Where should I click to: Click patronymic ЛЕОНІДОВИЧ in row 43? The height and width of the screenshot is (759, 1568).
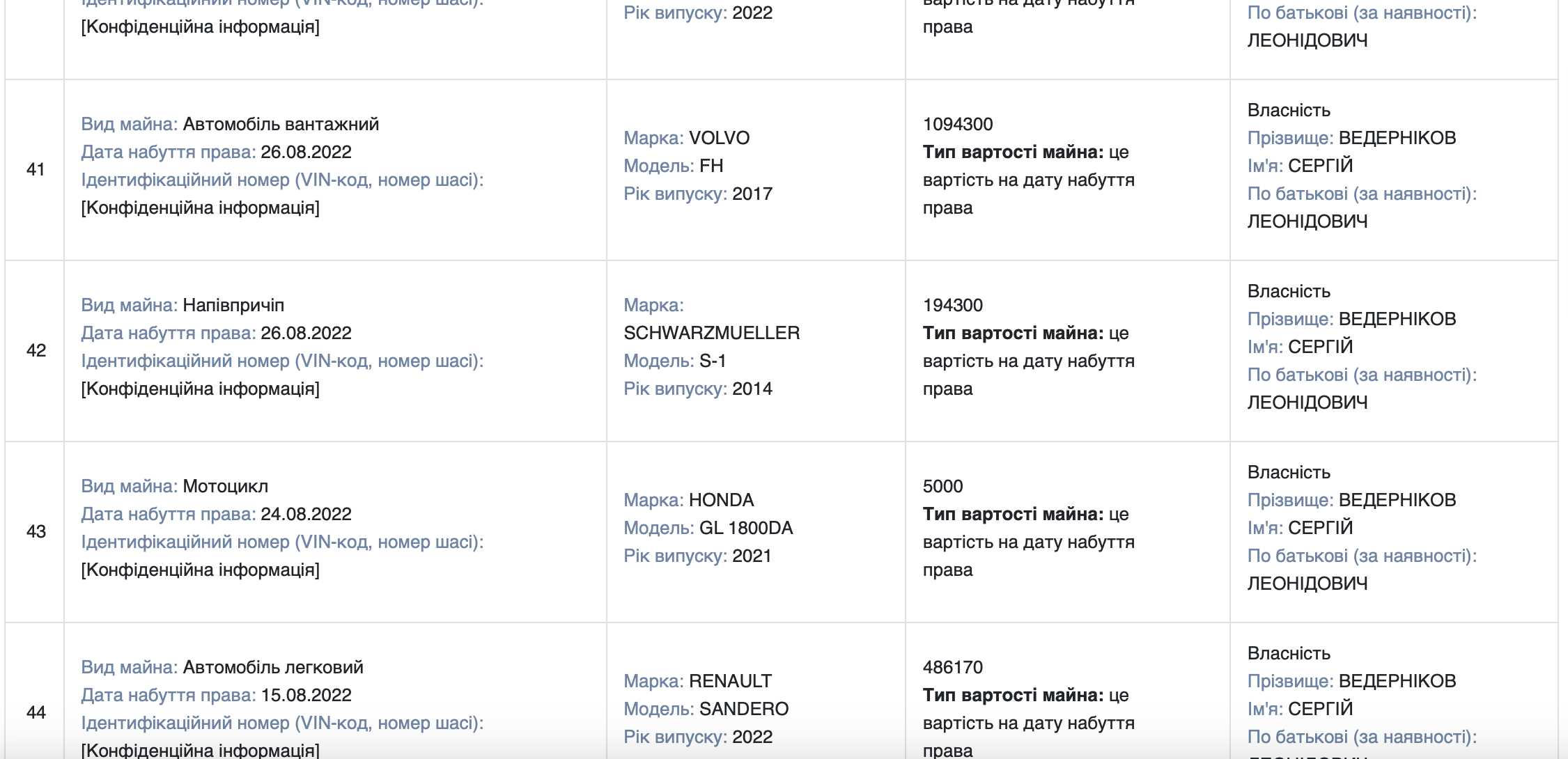coord(1307,584)
